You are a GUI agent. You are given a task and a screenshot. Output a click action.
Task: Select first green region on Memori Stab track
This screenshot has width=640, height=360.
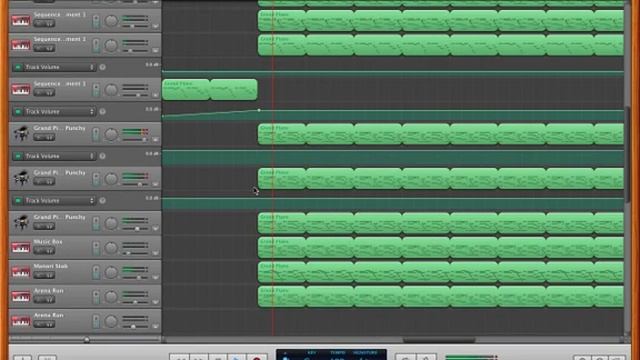(x=282, y=272)
